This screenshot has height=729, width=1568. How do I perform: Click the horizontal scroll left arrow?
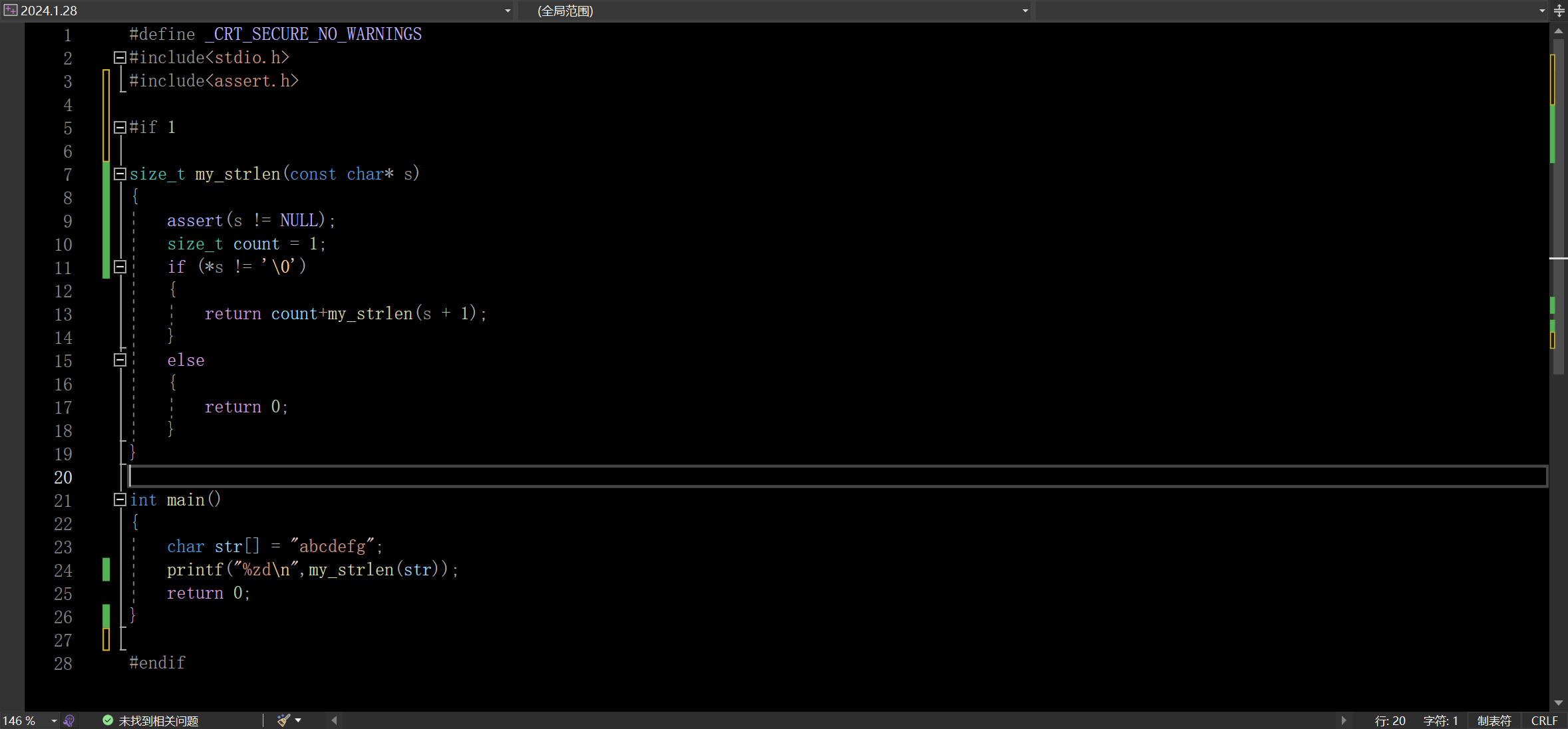tap(334, 720)
